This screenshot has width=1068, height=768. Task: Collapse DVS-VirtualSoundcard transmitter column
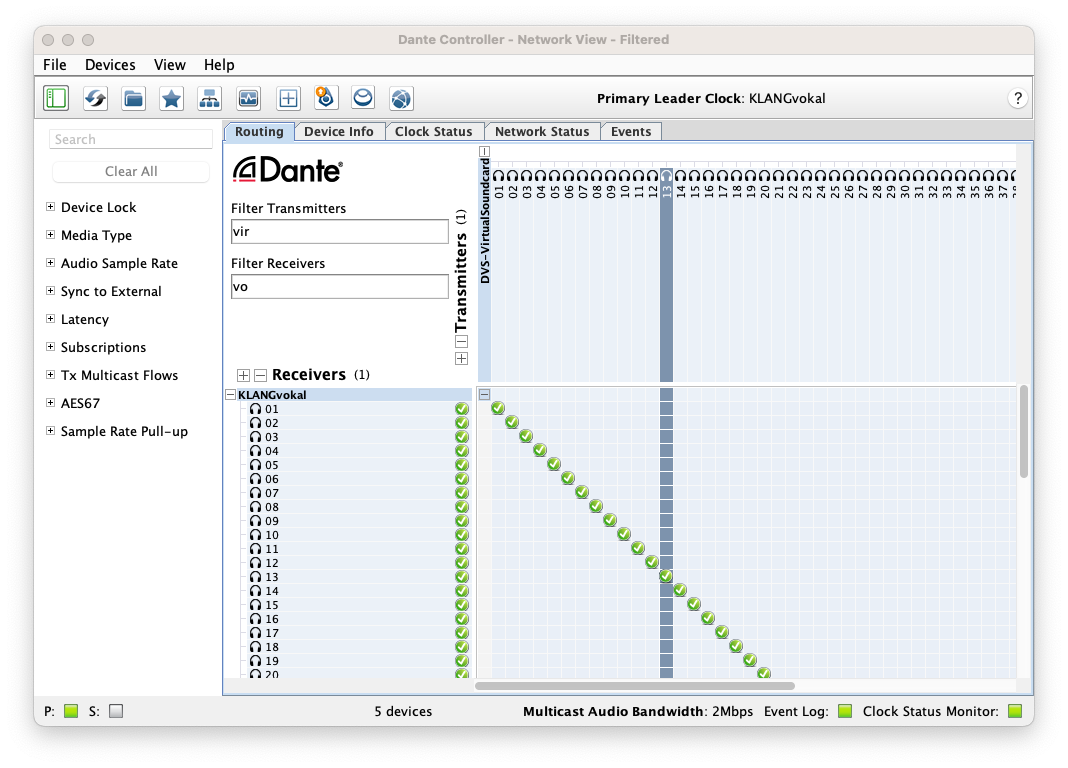pos(484,151)
